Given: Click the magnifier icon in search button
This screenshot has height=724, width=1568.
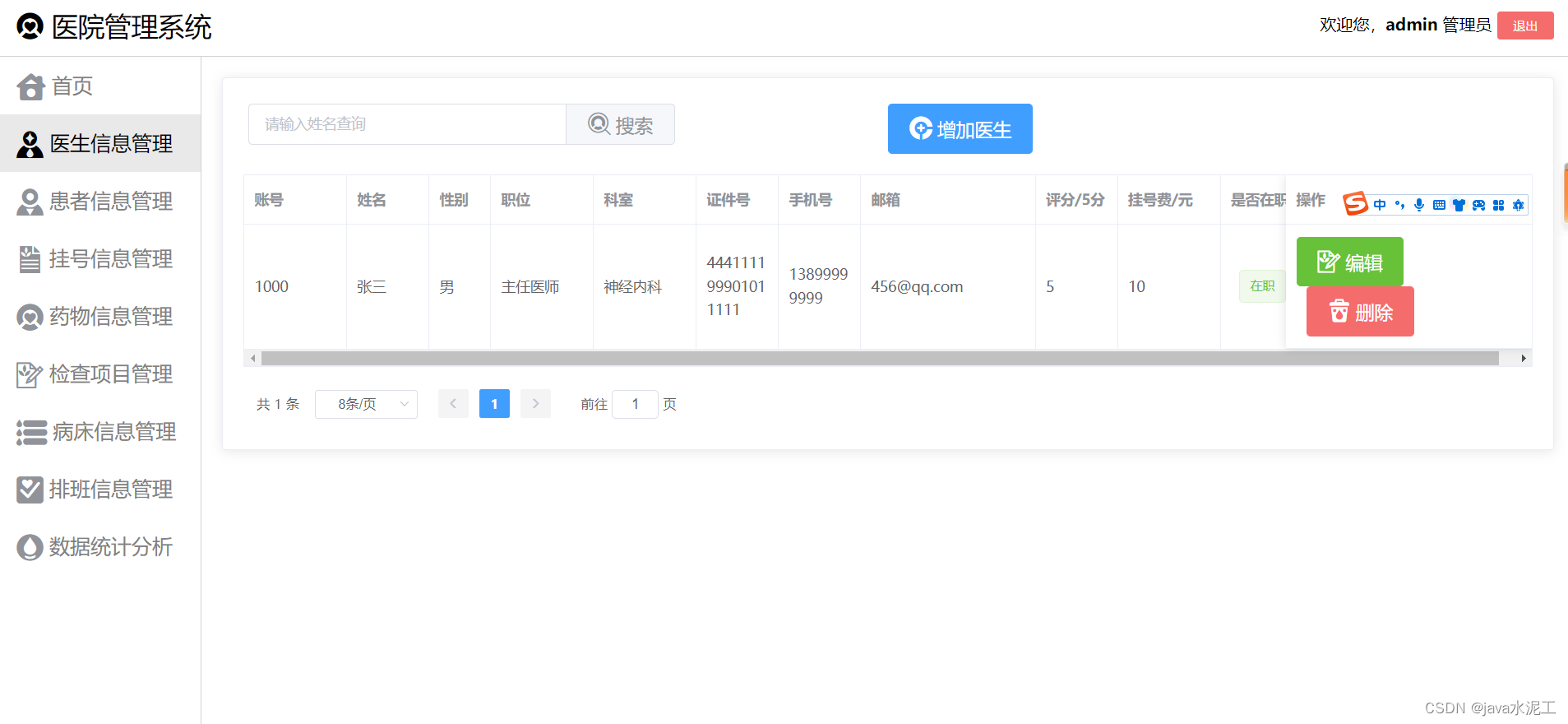Looking at the screenshot, I should (599, 124).
